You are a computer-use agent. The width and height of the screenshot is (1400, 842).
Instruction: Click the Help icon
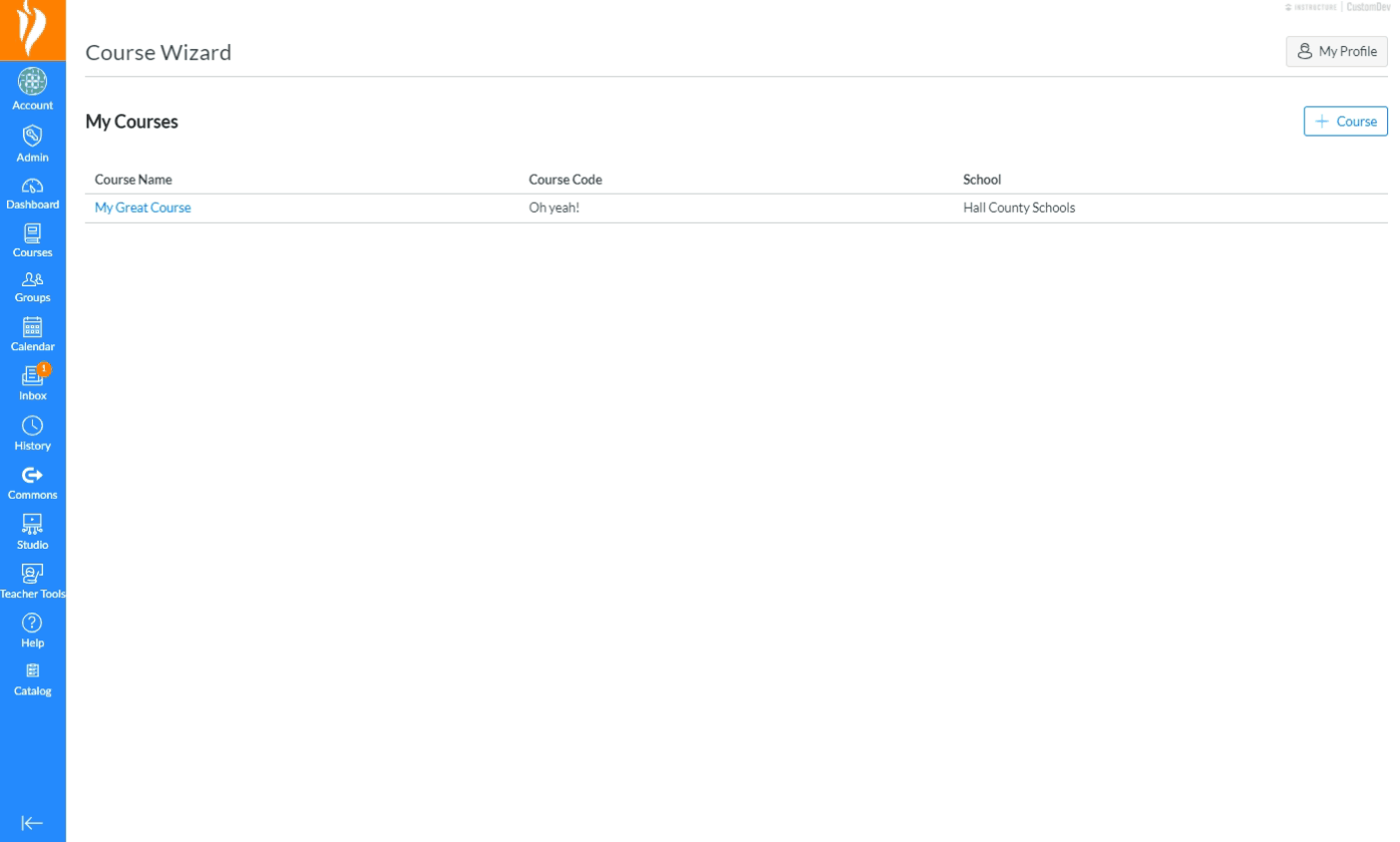[33, 626]
